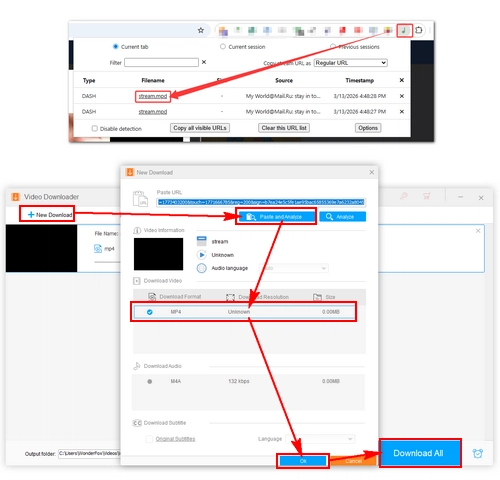The height and width of the screenshot is (480, 500).
Task: Click the Source column header
Action: coord(284,80)
